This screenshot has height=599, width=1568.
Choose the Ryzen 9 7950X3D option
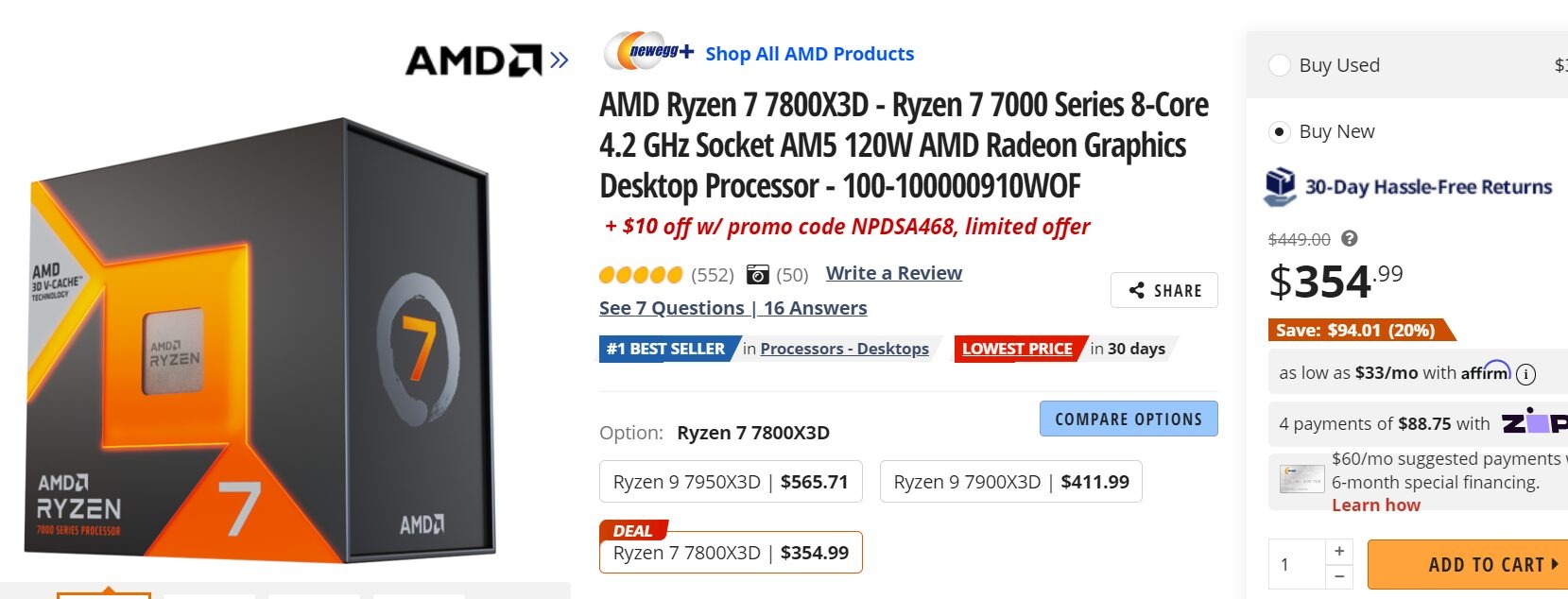click(x=731, y=482)
